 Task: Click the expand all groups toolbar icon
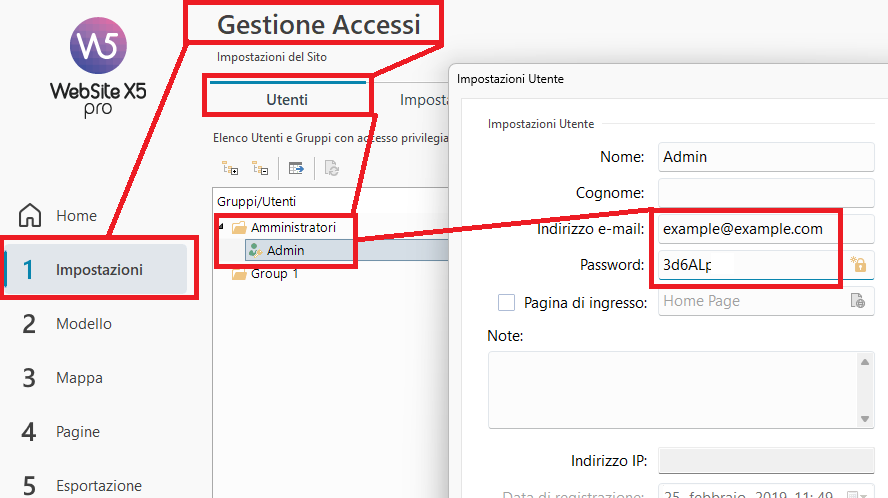pos(230,169)
